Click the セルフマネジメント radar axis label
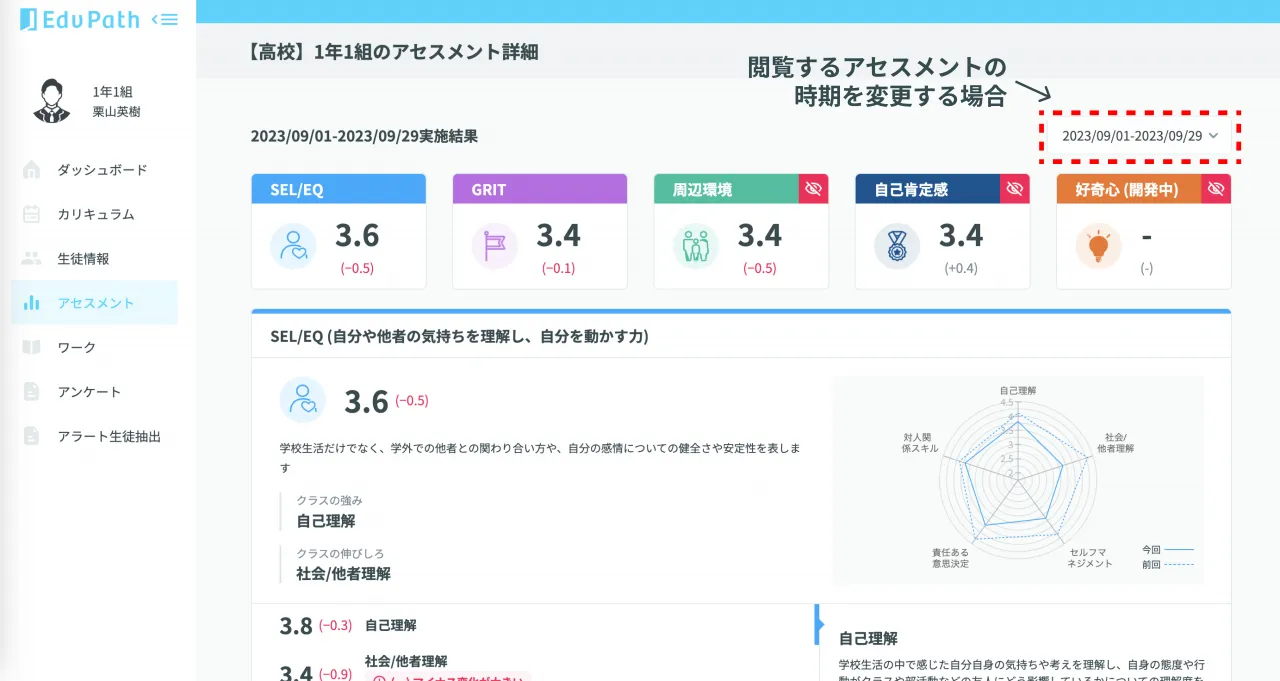 click(x=1090, y=557)
